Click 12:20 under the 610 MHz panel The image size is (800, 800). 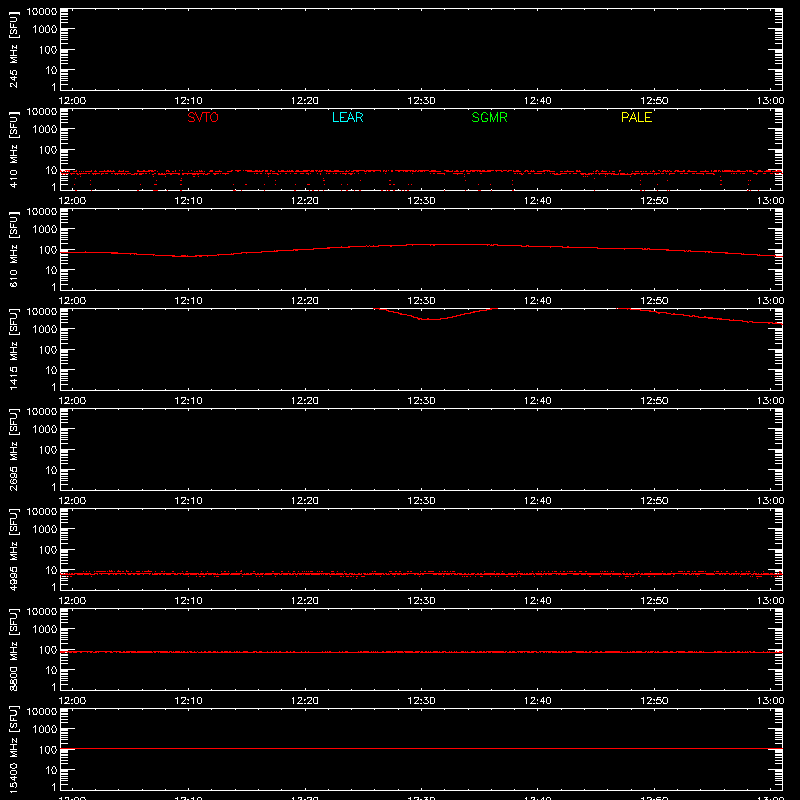click(x=305, y=301)
